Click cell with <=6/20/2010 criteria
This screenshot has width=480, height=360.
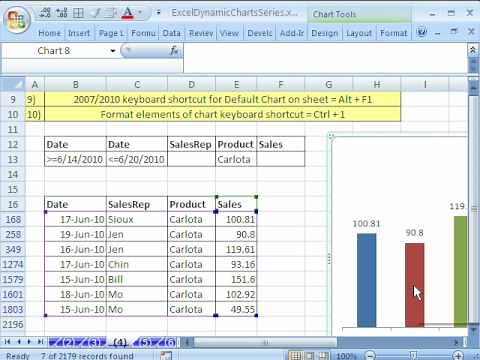[137, 159]
